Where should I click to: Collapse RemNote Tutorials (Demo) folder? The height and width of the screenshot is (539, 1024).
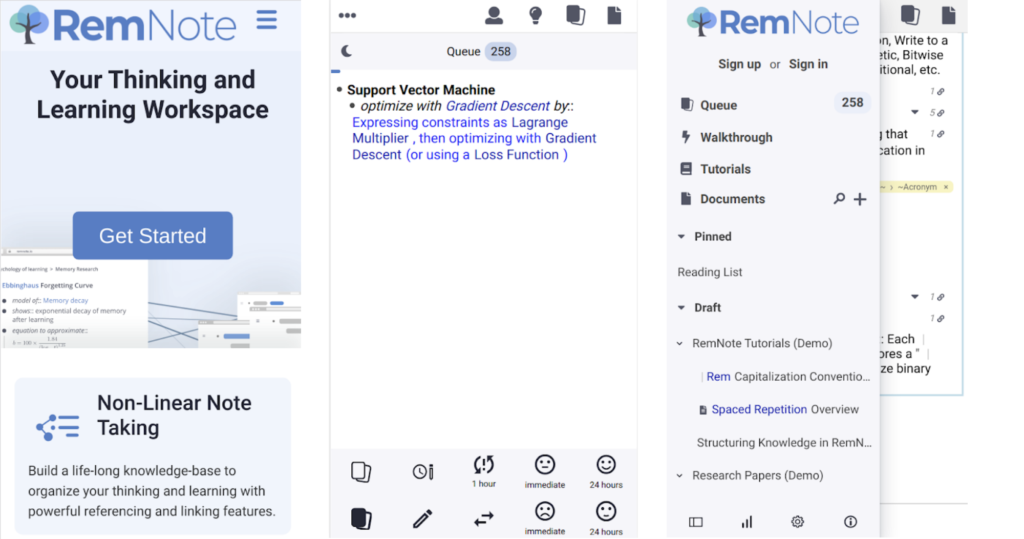click(680, 343)
